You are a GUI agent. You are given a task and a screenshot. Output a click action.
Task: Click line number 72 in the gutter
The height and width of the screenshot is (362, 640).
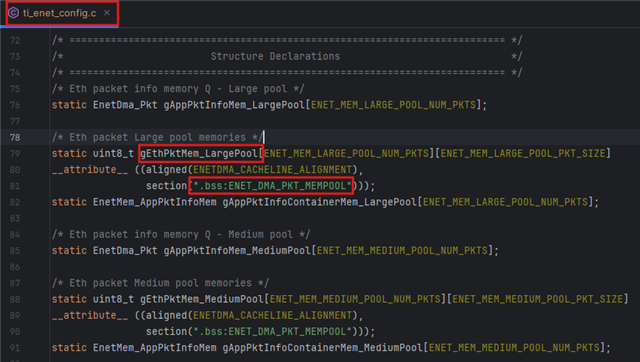point(15,40)
